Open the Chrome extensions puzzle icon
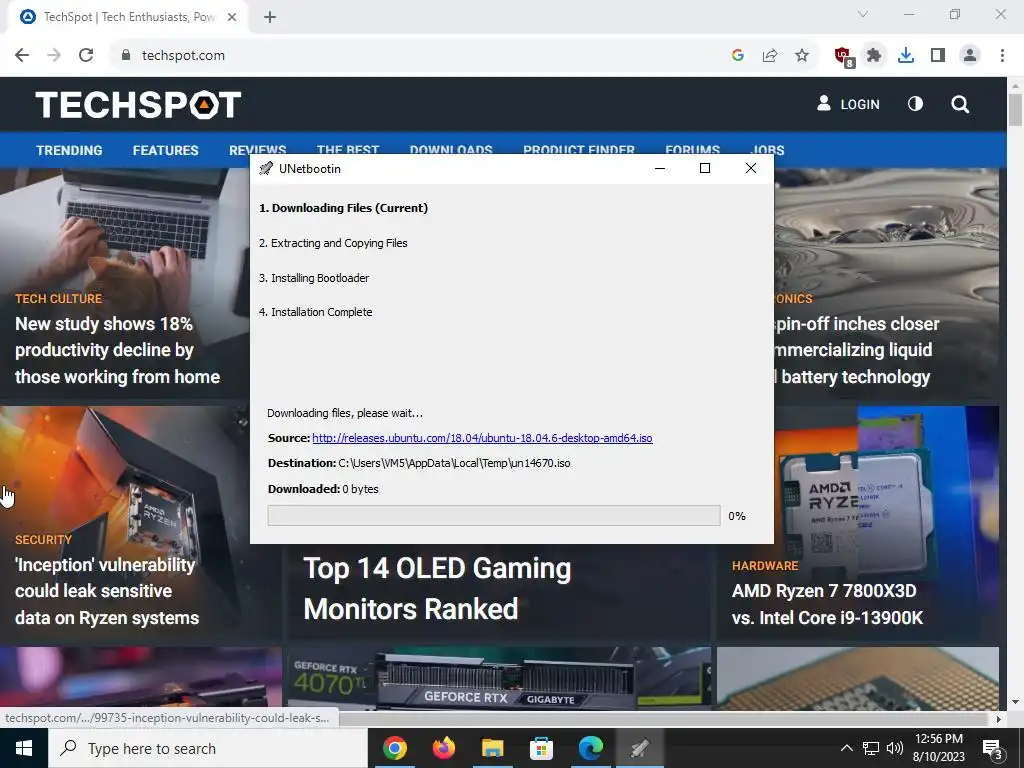 (x=874, y=56)
